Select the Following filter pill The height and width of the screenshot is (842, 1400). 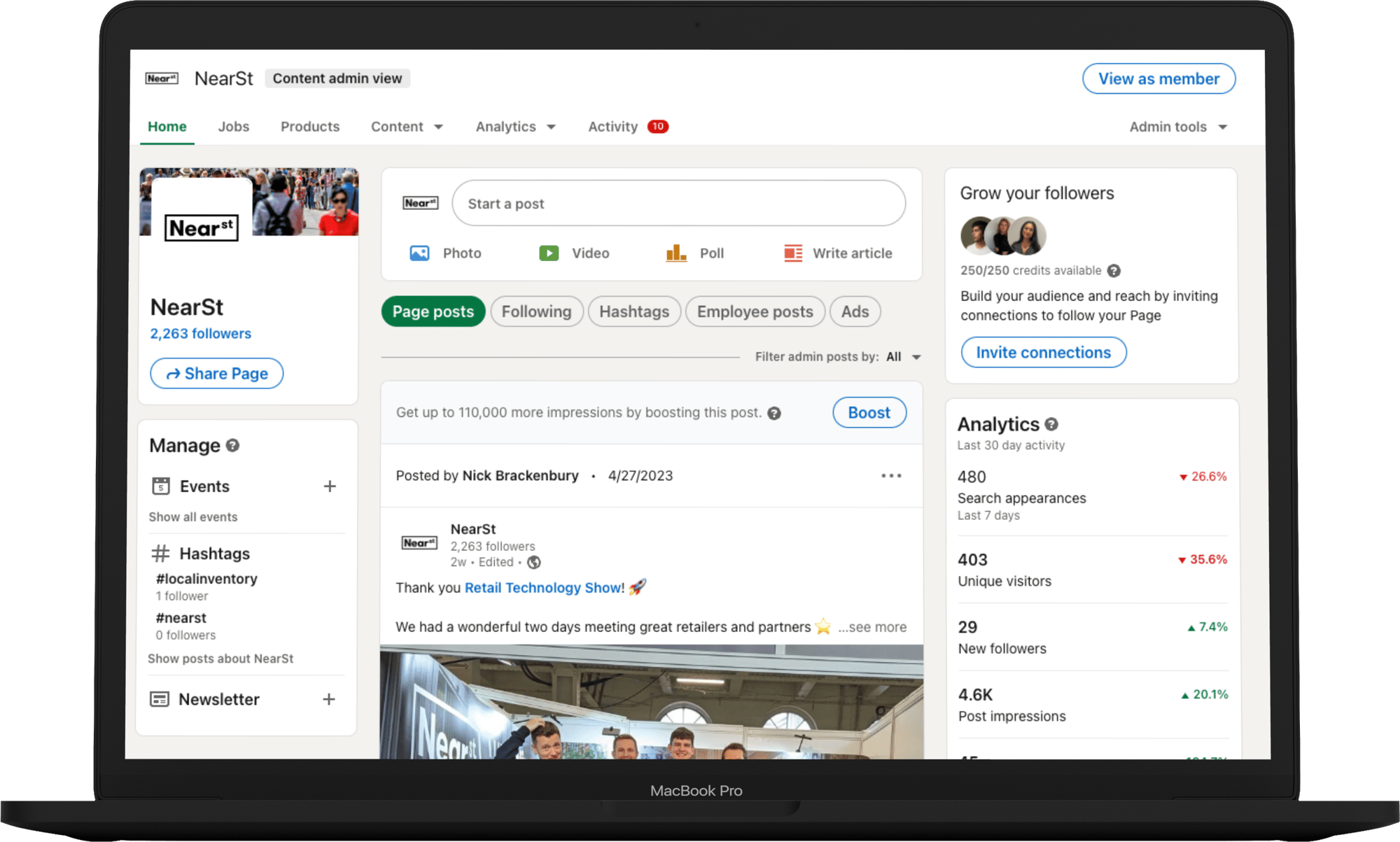(537, 311)
